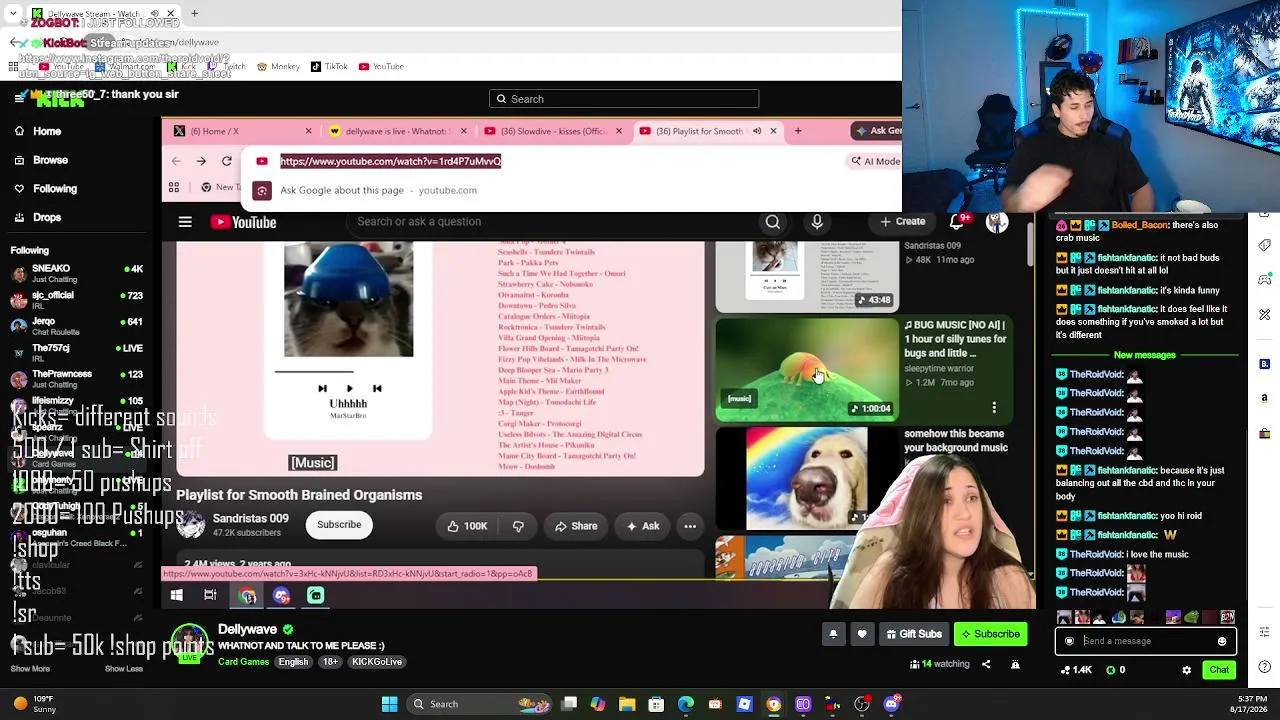Image resolution: width=1280 pixels, height=720 pixels.
Task: Open YouTube notifications bell
Action: [957, 222]
